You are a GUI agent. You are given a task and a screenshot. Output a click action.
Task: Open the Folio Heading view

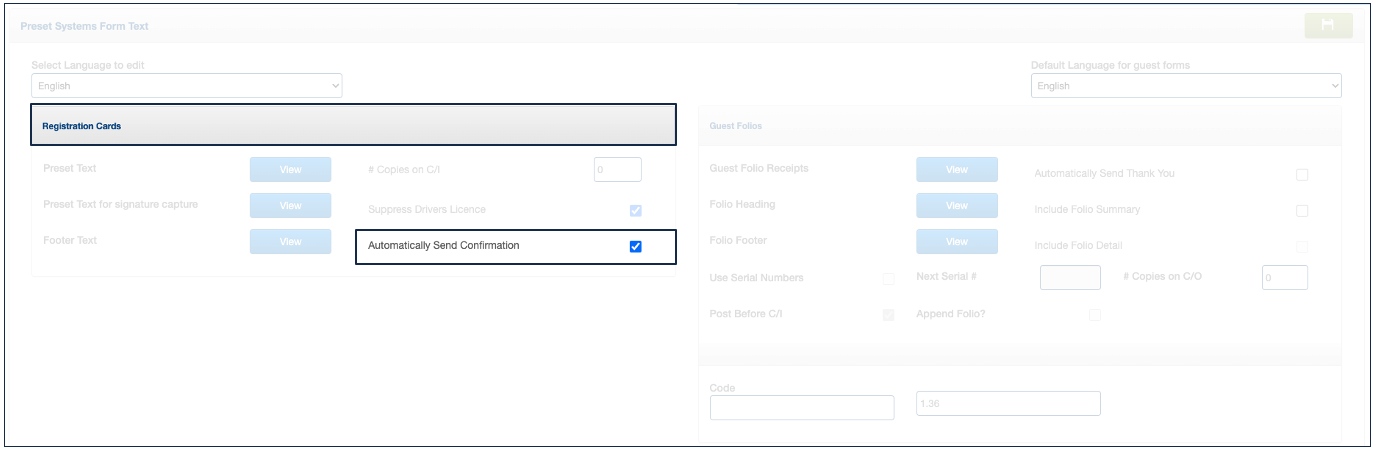click(956, 206)
